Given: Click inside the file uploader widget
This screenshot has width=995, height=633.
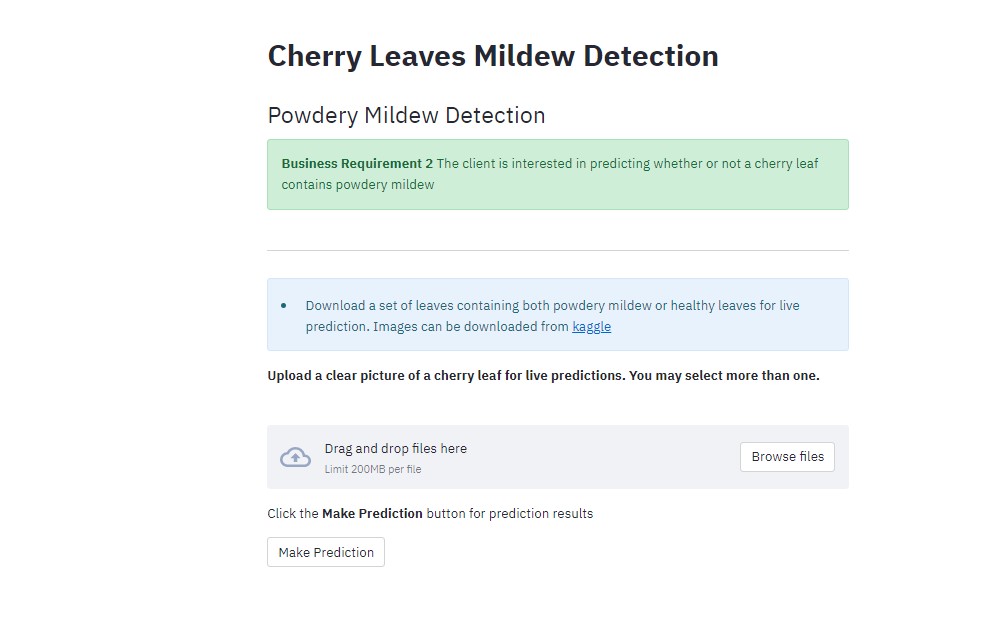Looking at the screenshot, I should coord(557,456).
